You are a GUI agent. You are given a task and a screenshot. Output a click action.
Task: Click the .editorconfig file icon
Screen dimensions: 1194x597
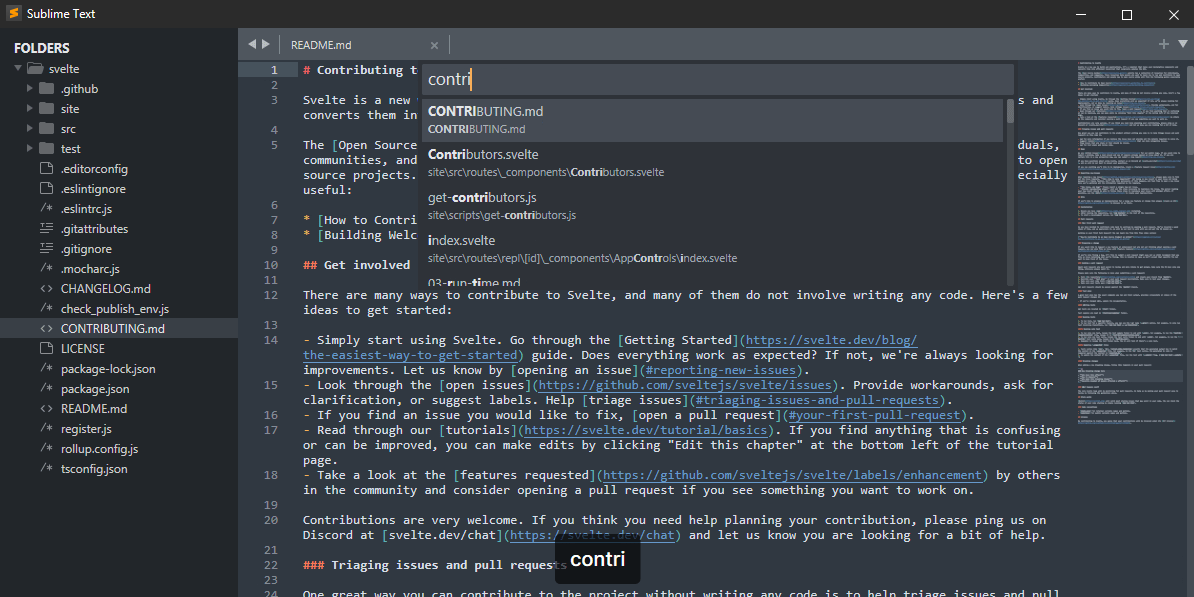pyautogui.click(x=46, y=168)
